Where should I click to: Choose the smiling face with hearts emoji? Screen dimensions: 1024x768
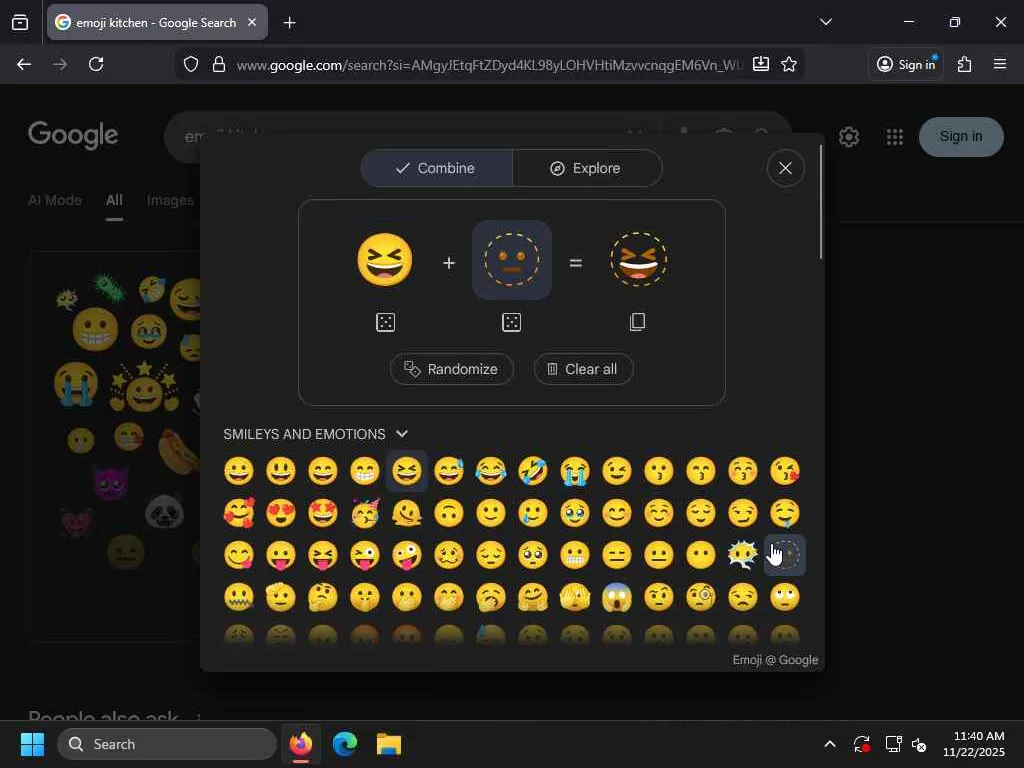(x=239, y=513)
